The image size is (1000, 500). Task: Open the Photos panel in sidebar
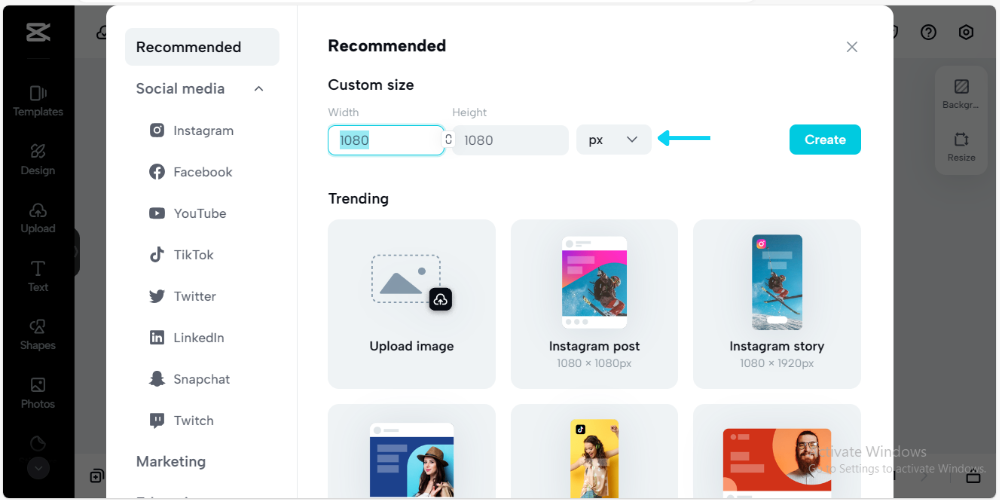[38, 392]
